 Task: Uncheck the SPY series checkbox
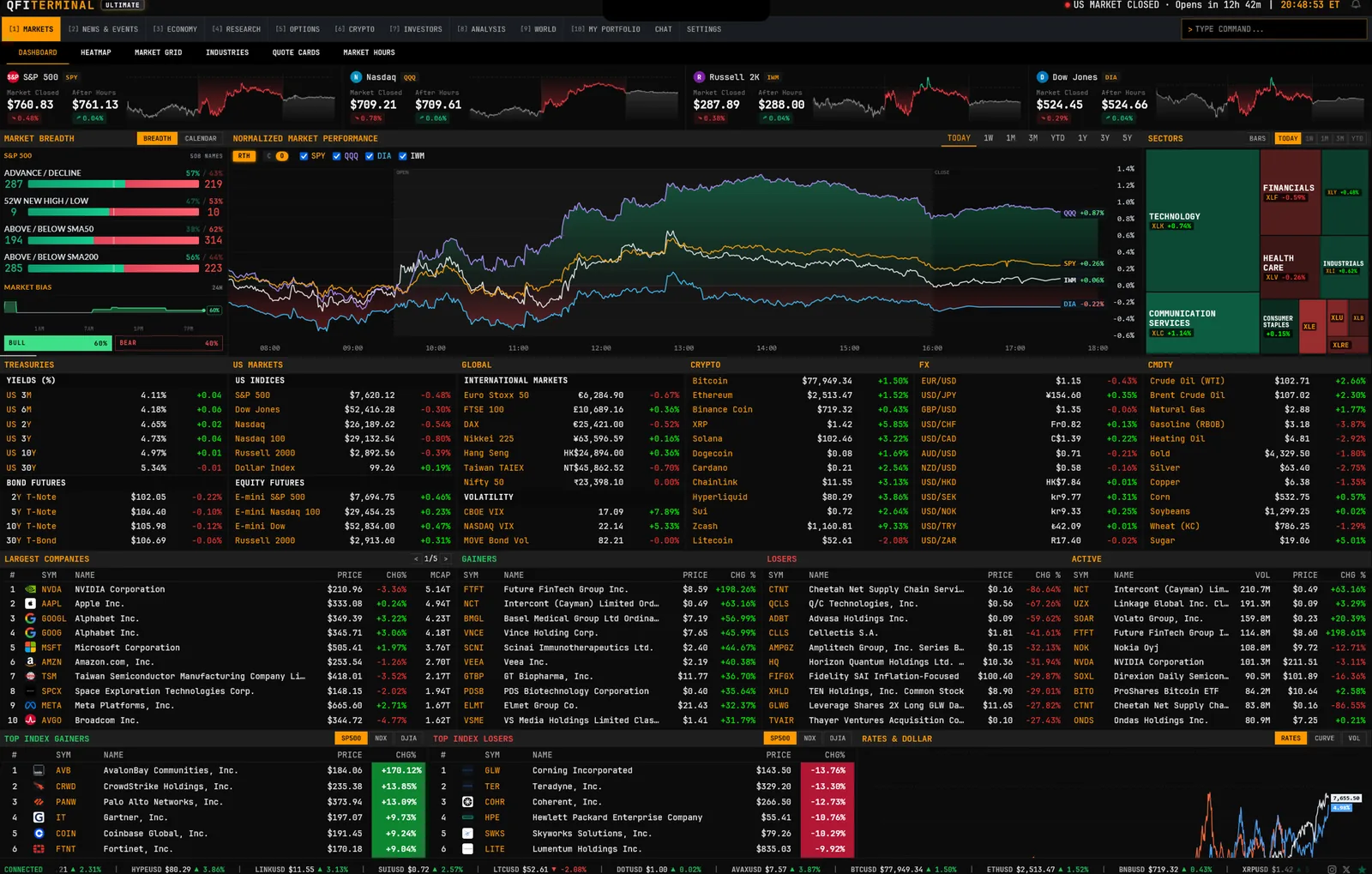[304, 156]
